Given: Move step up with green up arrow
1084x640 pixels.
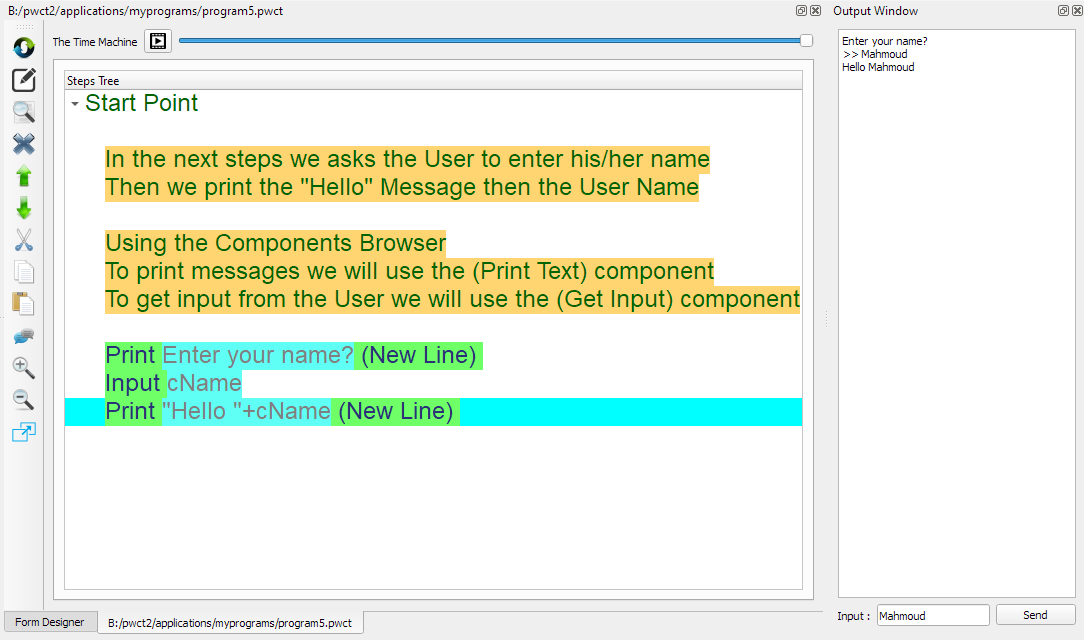Looking at the screenshot, I should tap(24, 177).
